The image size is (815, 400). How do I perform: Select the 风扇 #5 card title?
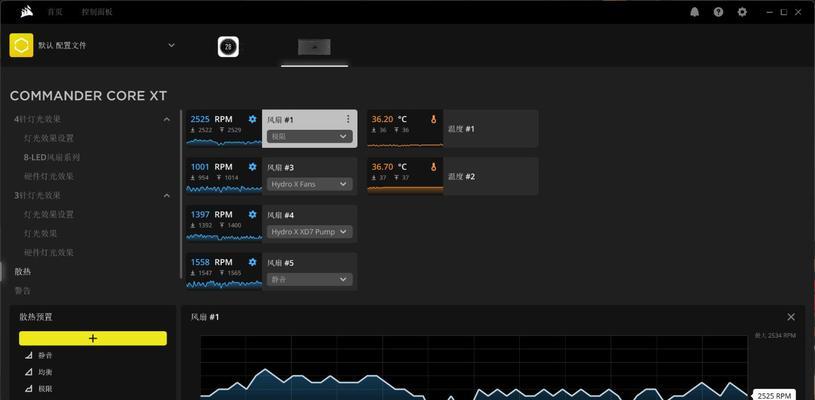coord(281,263)
